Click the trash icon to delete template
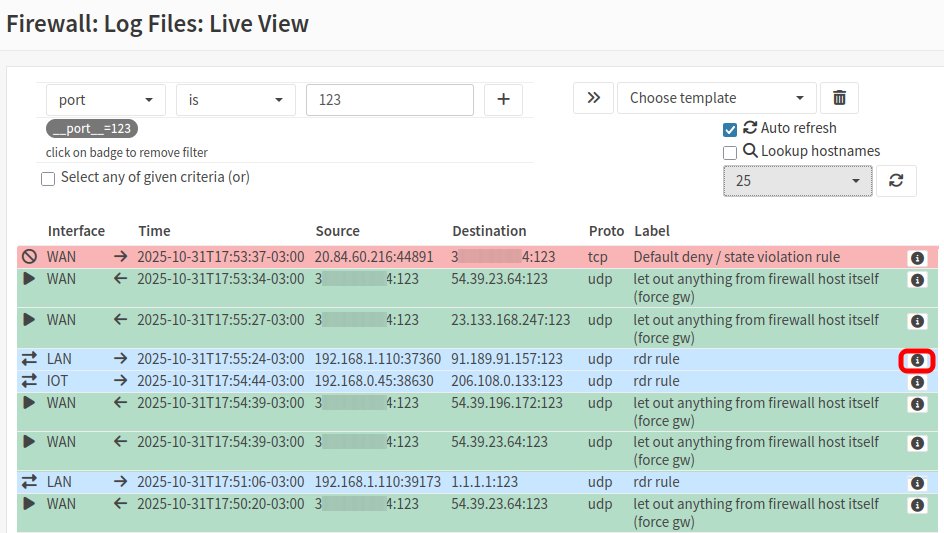 [x=839, y=98]
